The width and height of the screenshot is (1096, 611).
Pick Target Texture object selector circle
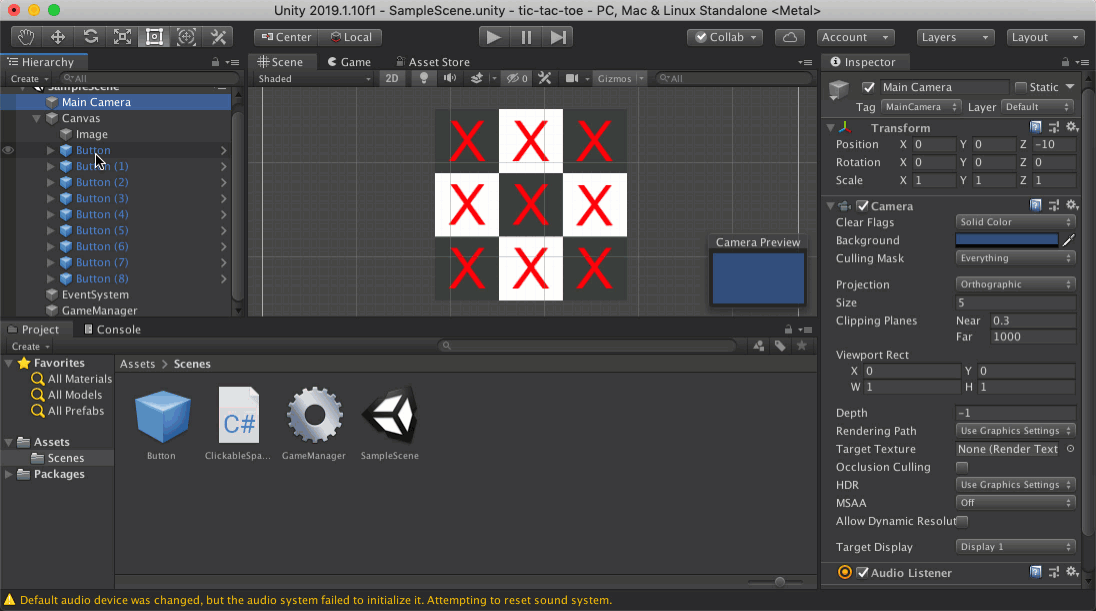[1070, 449]
